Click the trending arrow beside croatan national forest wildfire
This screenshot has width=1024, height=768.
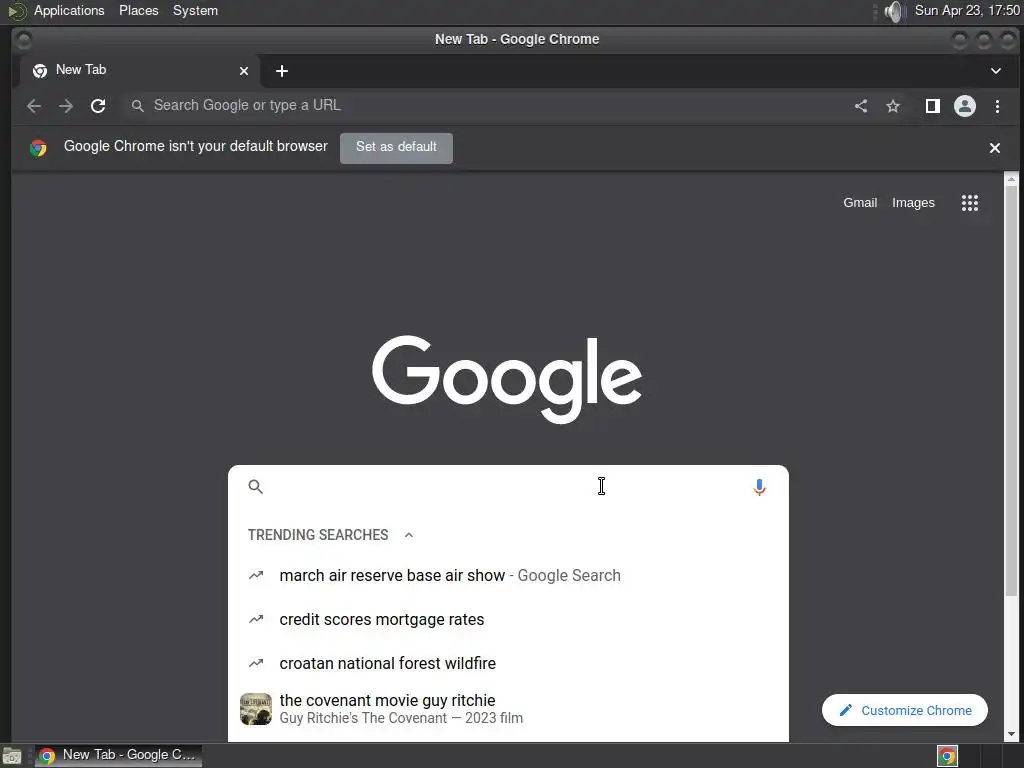256,663
